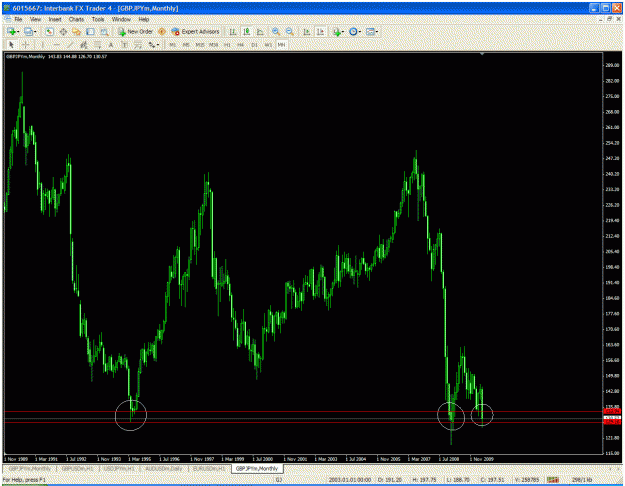Select the Text tool marked A
The width and height of the screenshot is (625, 486).
[x=111, y=45]
